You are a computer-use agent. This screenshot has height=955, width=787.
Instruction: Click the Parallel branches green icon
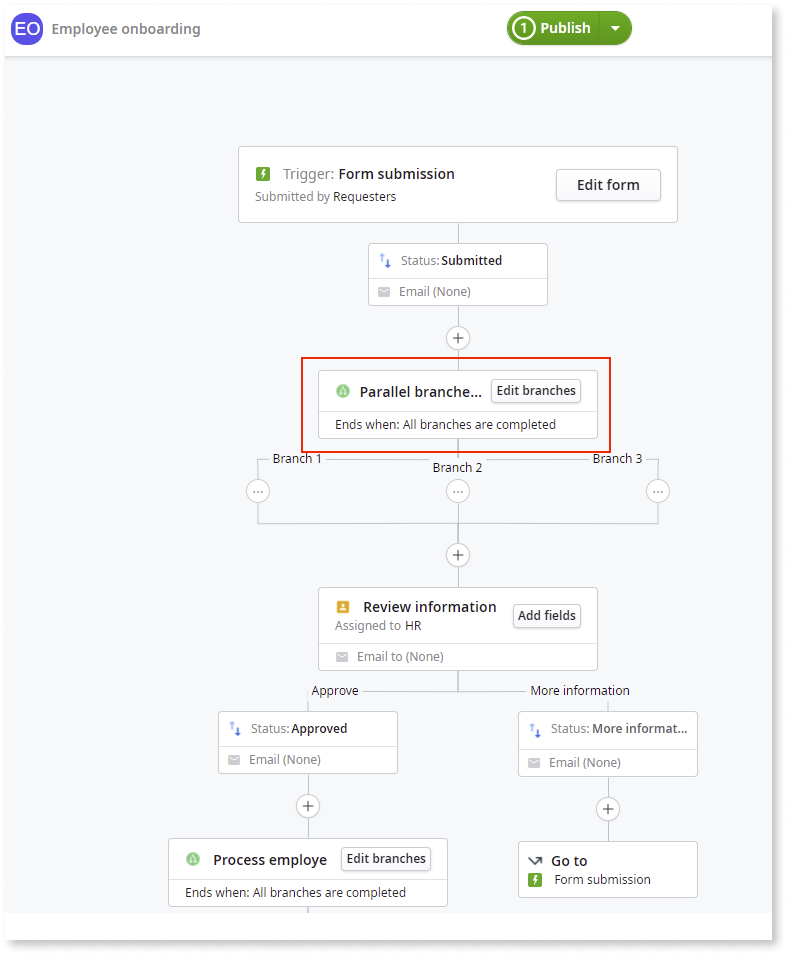click(342, 391)
